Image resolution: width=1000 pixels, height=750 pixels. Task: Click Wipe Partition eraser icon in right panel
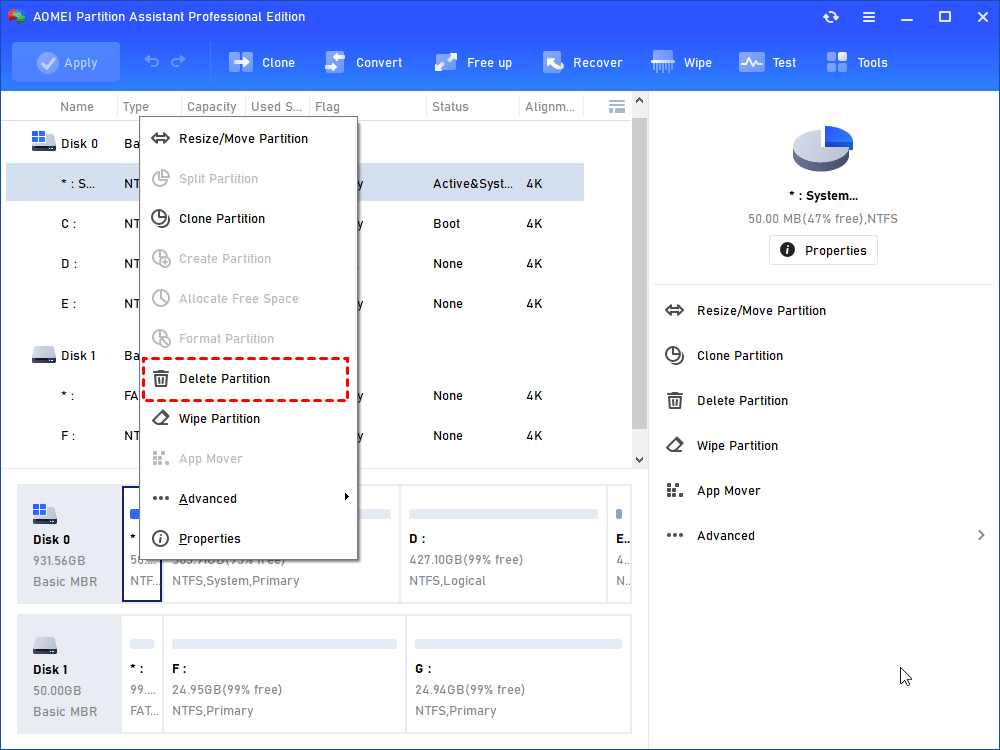pyautogui.click(x=675, y=445)
